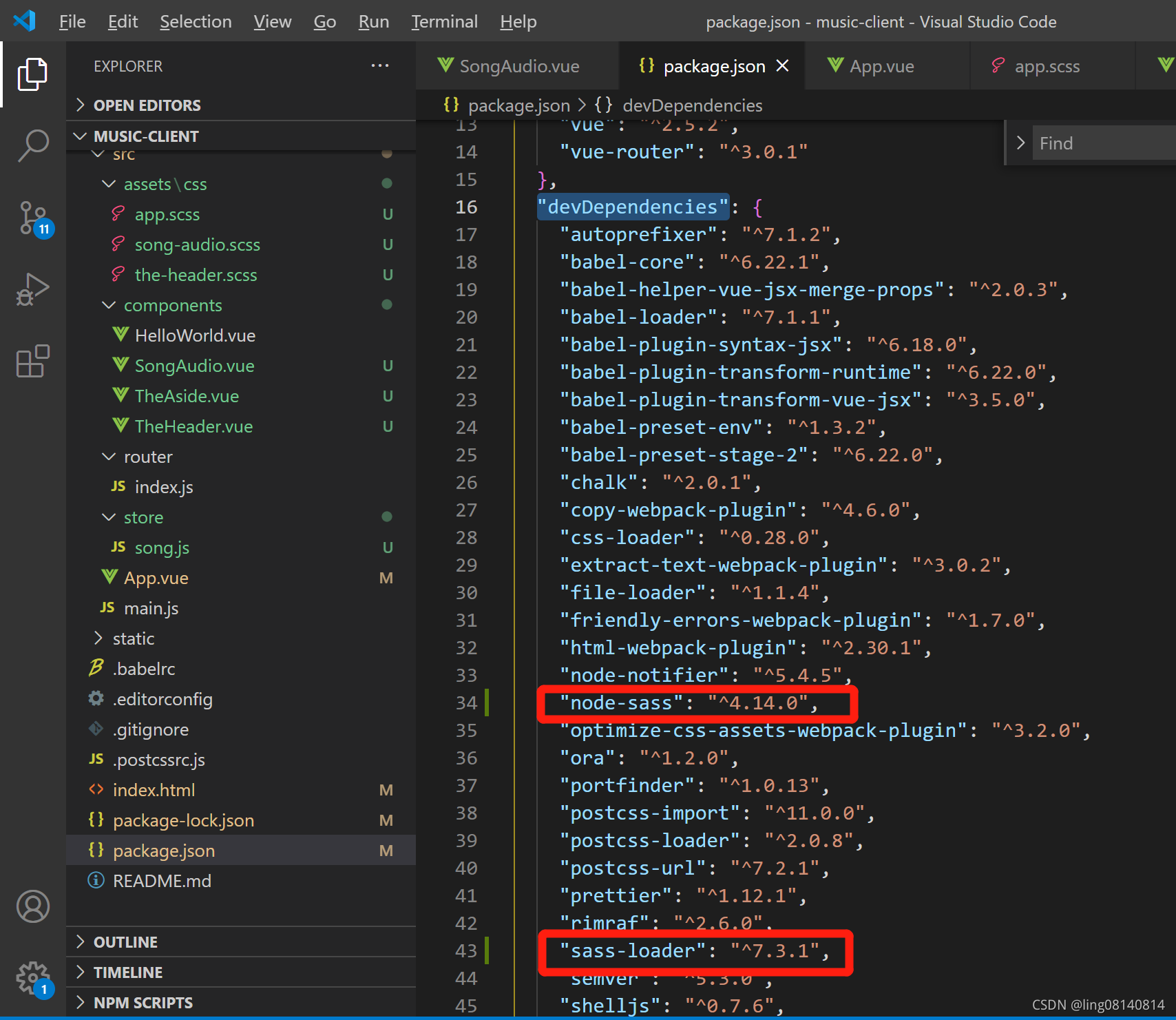Toggle replace mode chevron in Find widget
The image size is (1176, 1020).
pos(1020,143)
